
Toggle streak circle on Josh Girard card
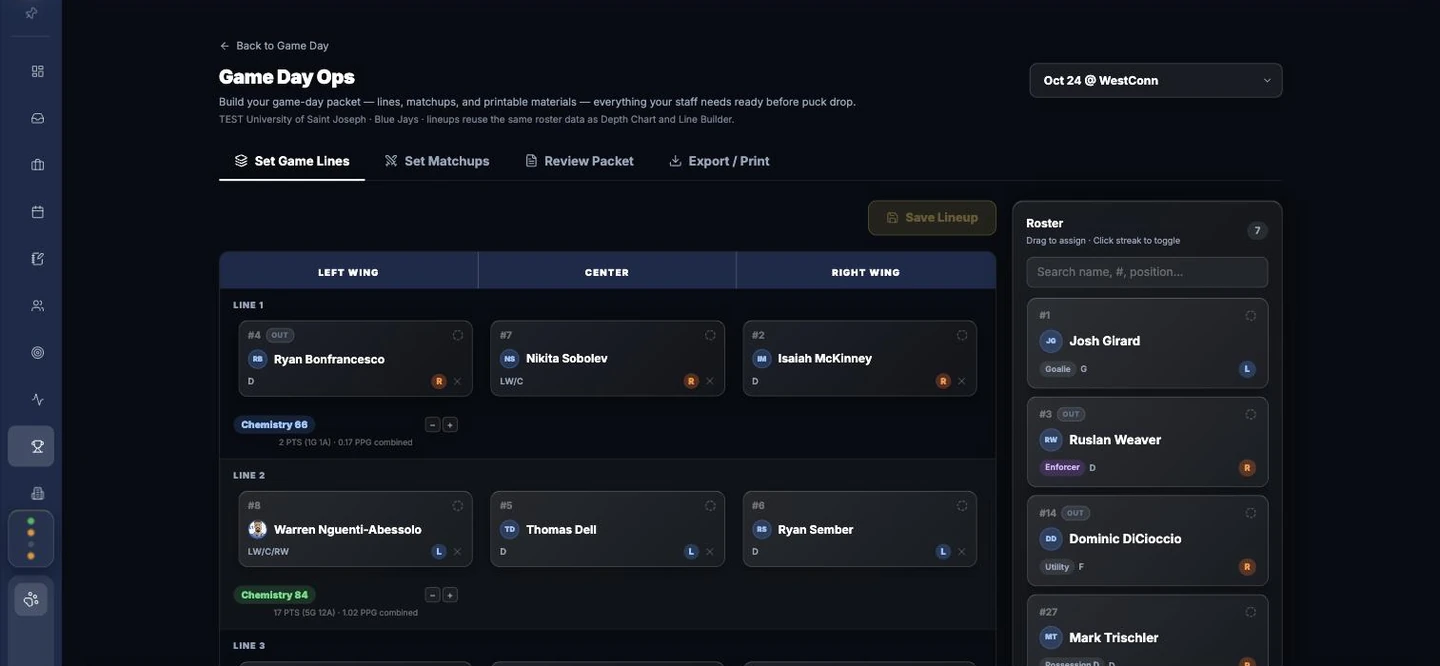[1251, 315]
